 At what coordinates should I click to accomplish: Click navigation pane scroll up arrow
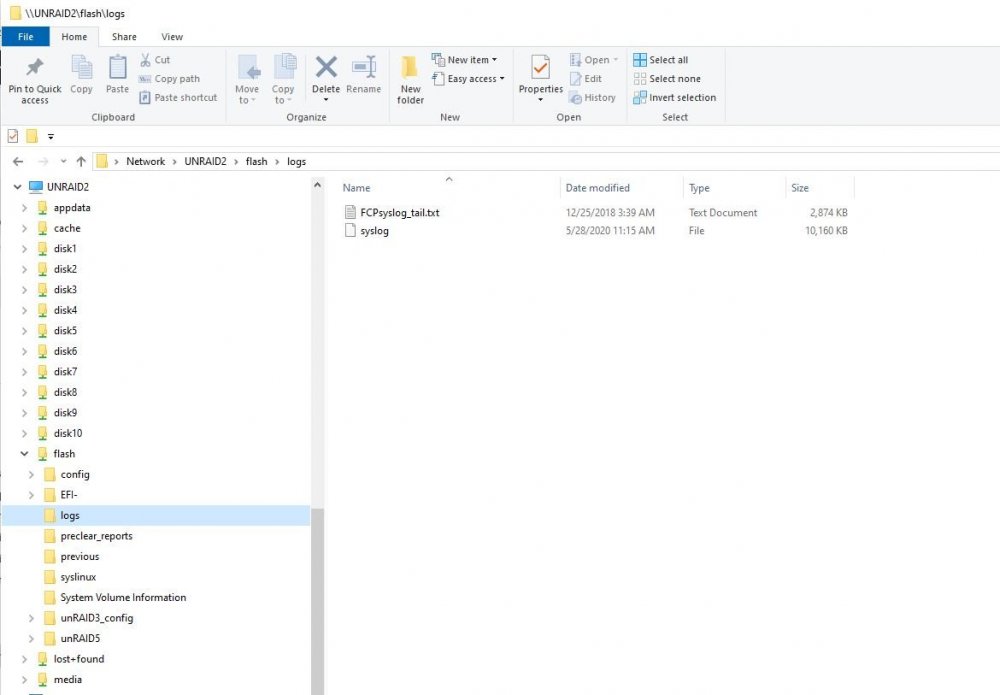coord(317,186)
